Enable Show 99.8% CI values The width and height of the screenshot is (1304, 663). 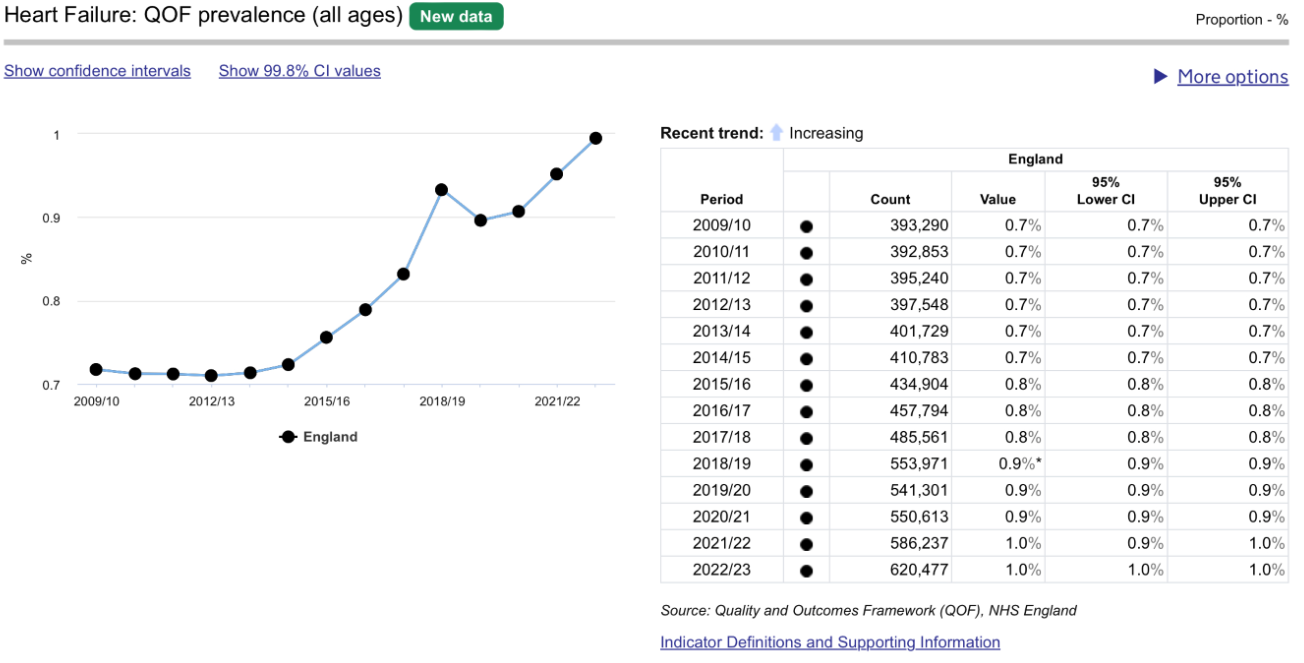(300, 71)
